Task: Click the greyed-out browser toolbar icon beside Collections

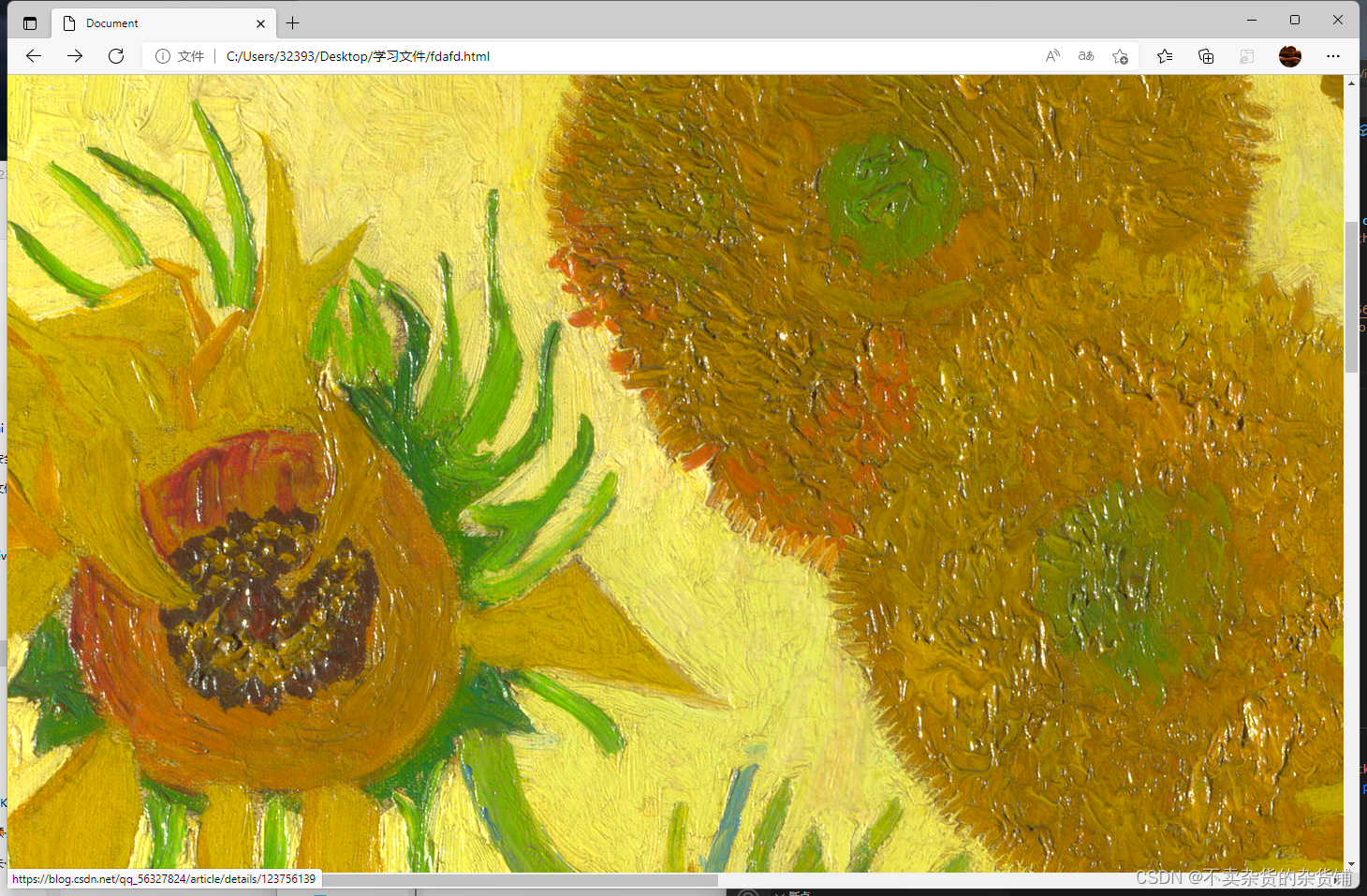Action: point(1247,56)
